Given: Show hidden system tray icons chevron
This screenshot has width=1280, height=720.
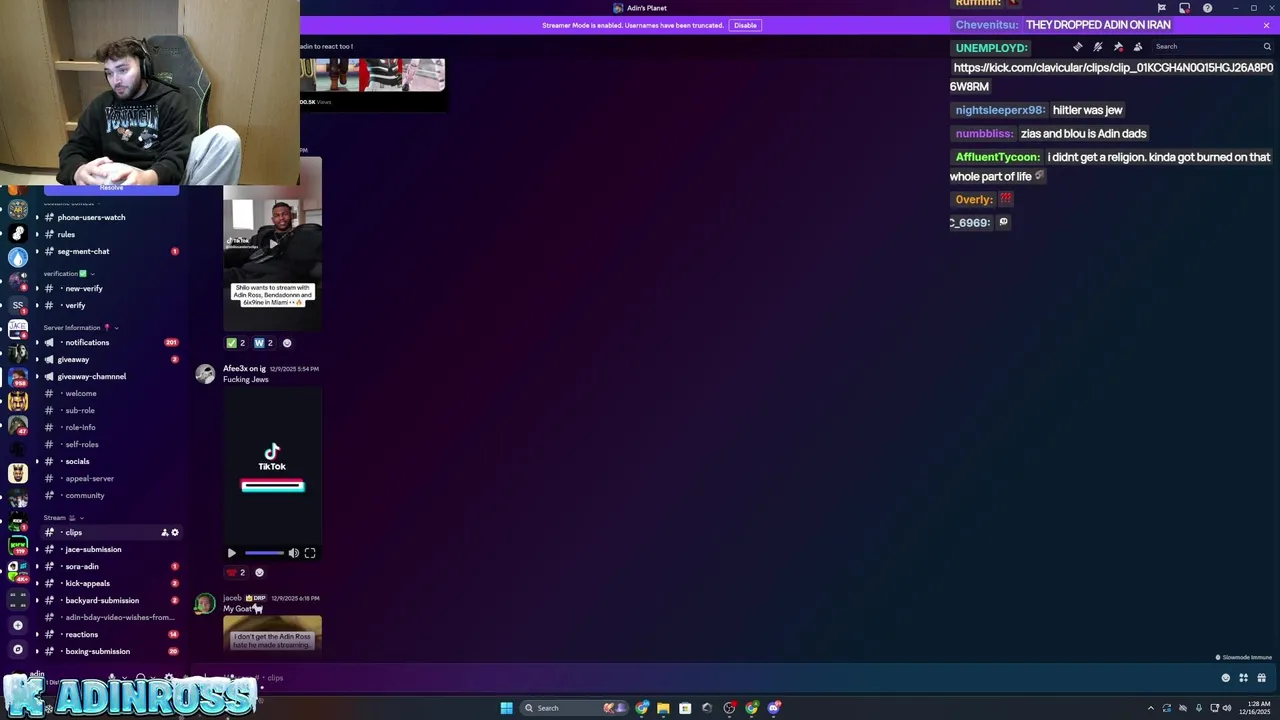Looking at the screenshot, I should pyautogui.click(x=1150, y=708).
